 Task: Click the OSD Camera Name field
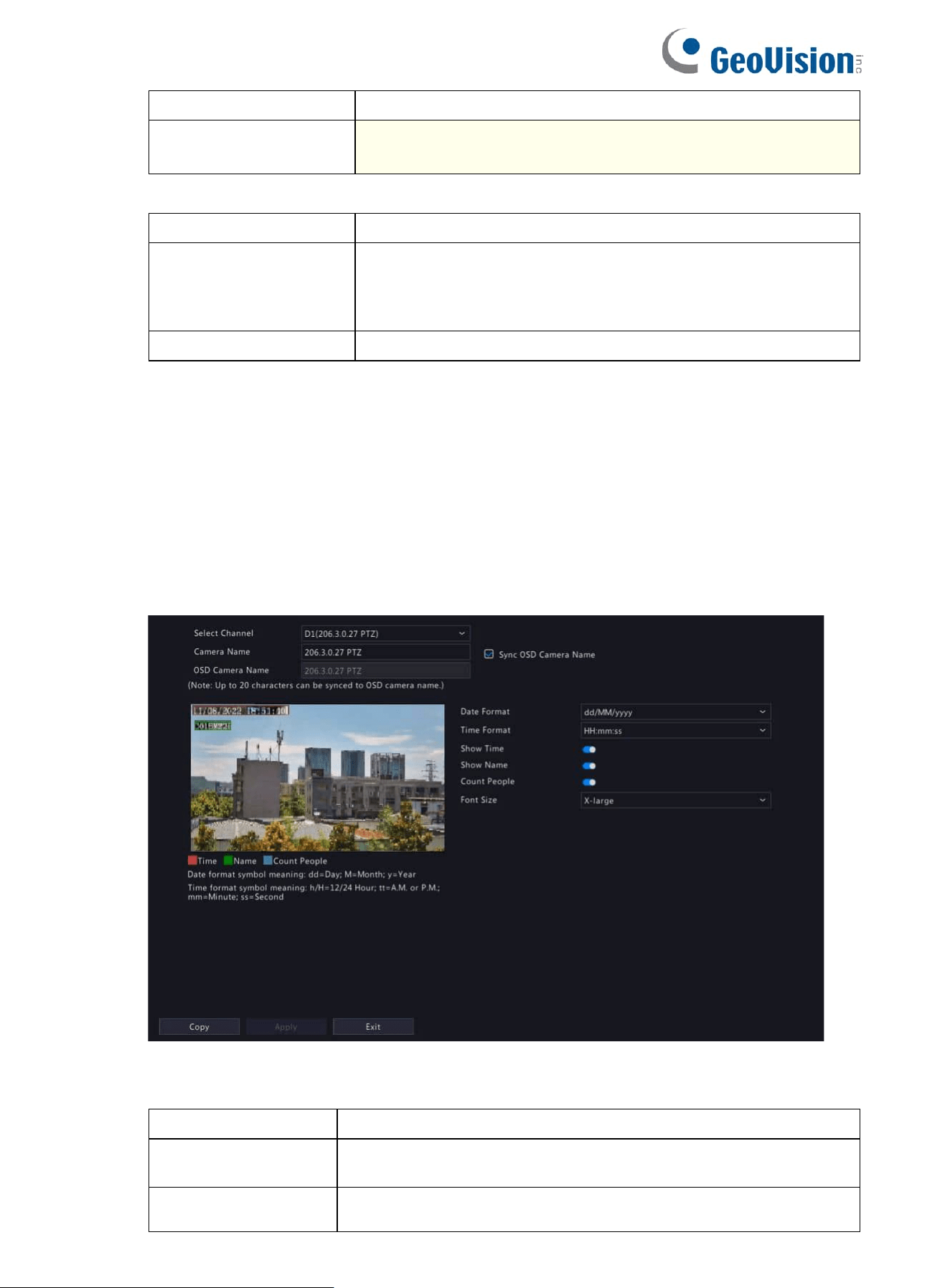click(x=385, y=671)
